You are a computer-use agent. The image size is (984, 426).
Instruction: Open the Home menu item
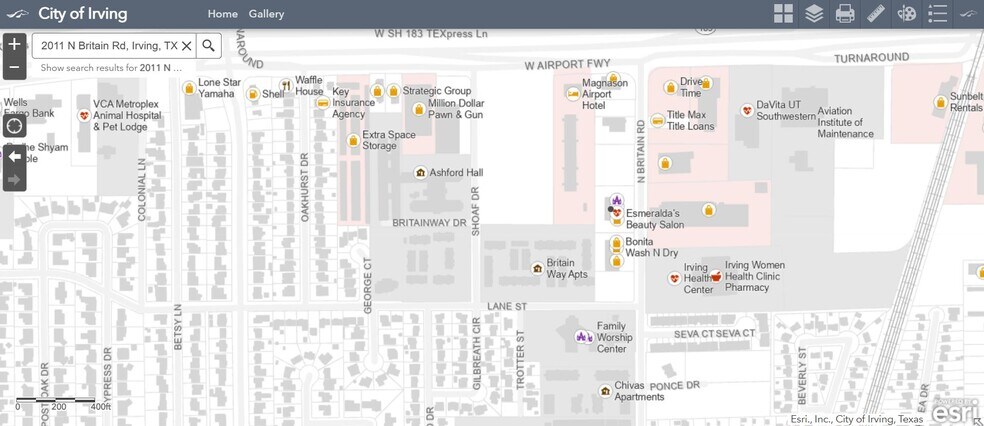(222, 14)
